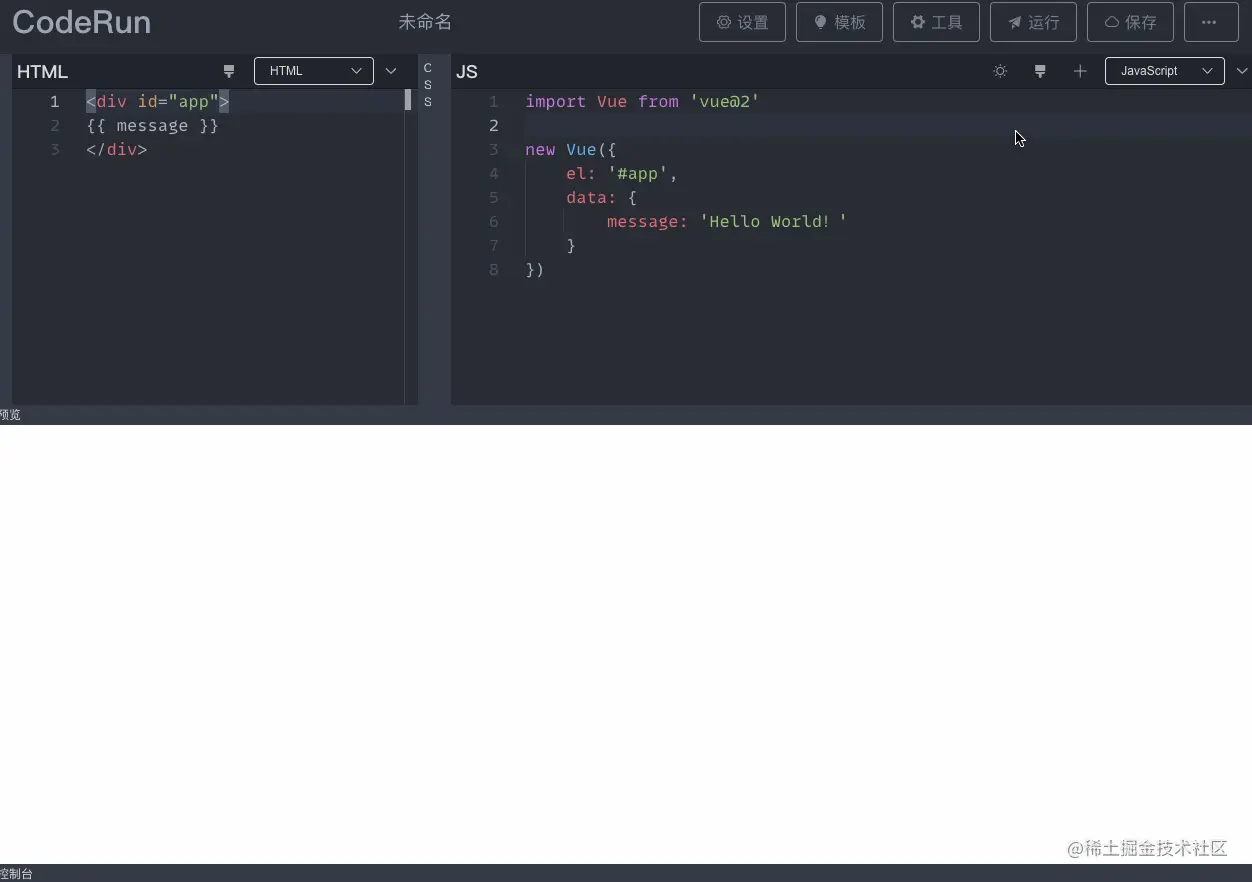
Task: Open the 模板 templates button
Action: pyautogui.click(x=839, y=22)
